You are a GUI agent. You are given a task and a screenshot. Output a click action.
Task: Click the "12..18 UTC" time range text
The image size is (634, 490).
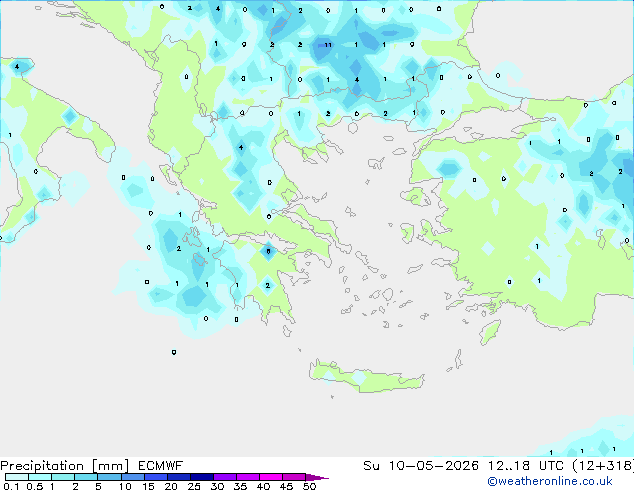526,466
